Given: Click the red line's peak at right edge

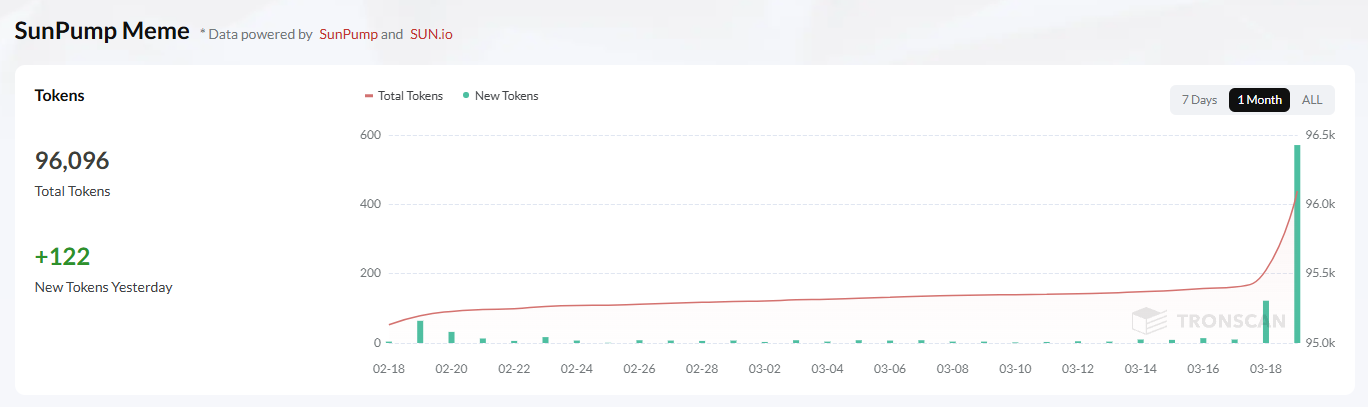Looking at the screenshot, I should coord(1297,192).
